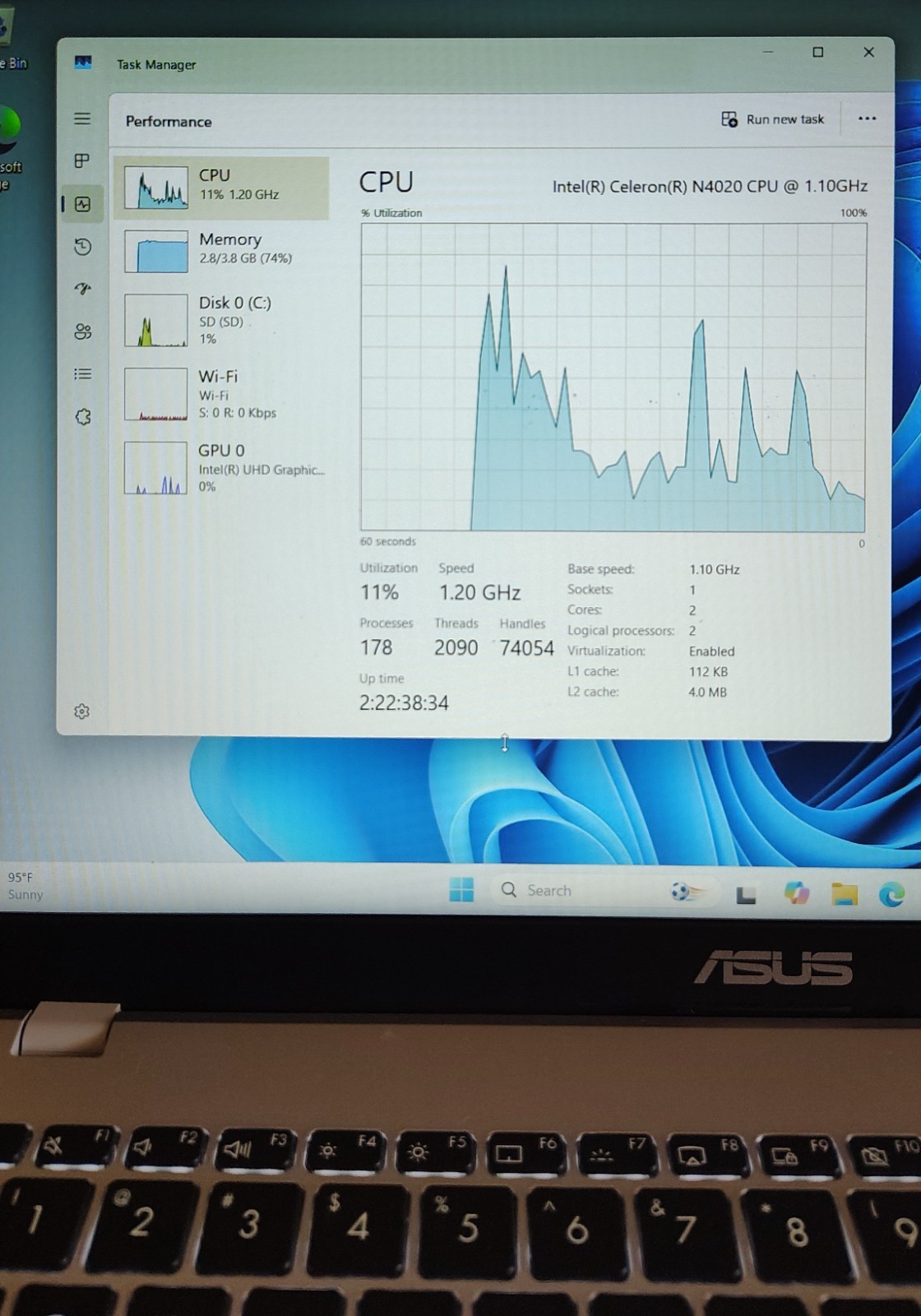Select the Performance page sidebar icon

coord(83,204)
